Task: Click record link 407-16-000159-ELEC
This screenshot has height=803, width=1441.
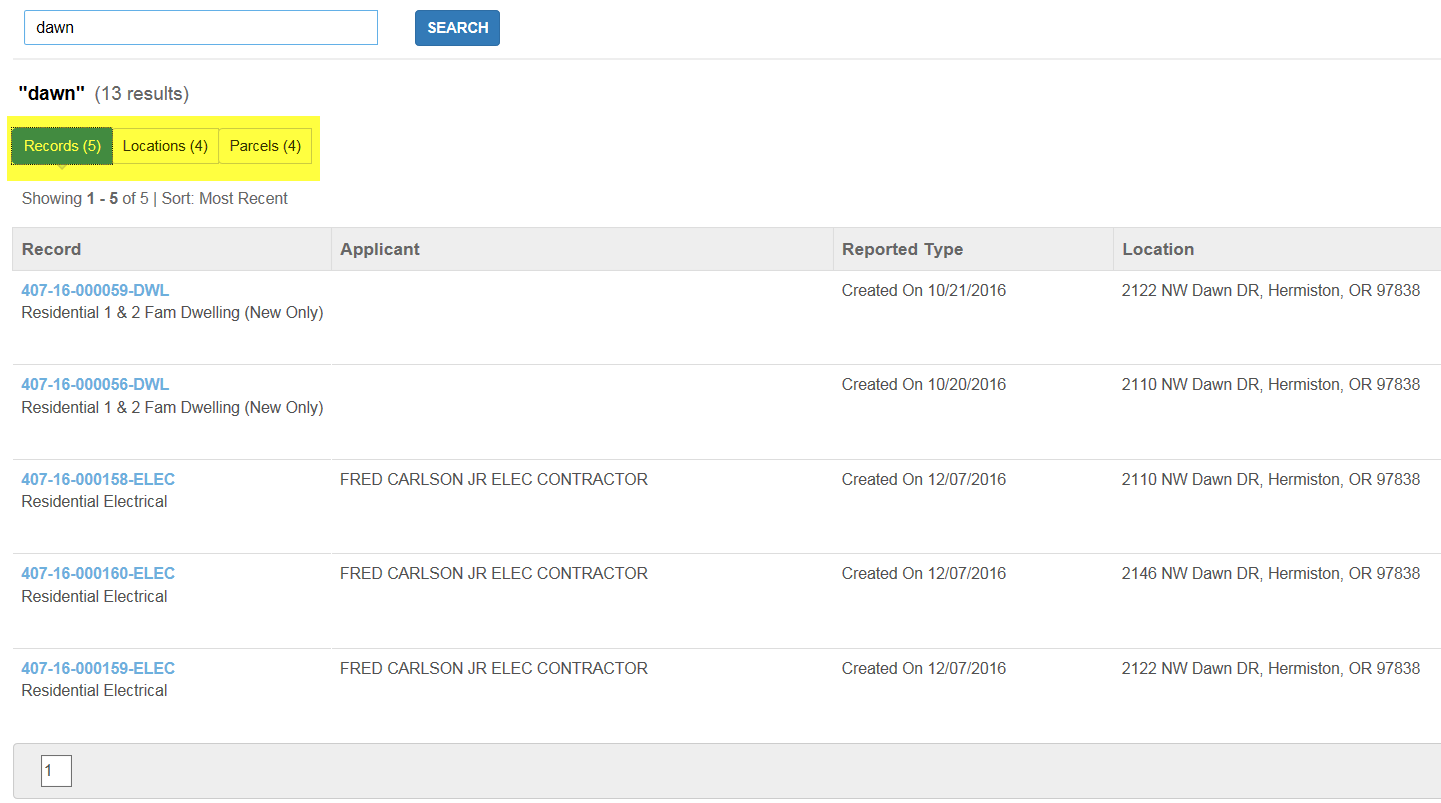Action: point(98,668)
